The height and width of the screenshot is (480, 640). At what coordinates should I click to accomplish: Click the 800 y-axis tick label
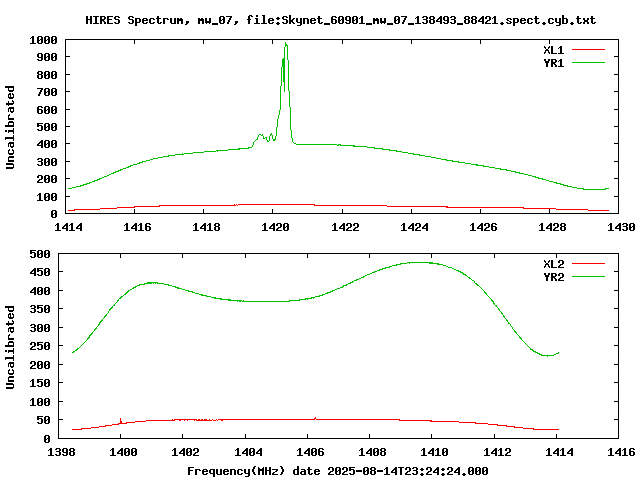47,75
